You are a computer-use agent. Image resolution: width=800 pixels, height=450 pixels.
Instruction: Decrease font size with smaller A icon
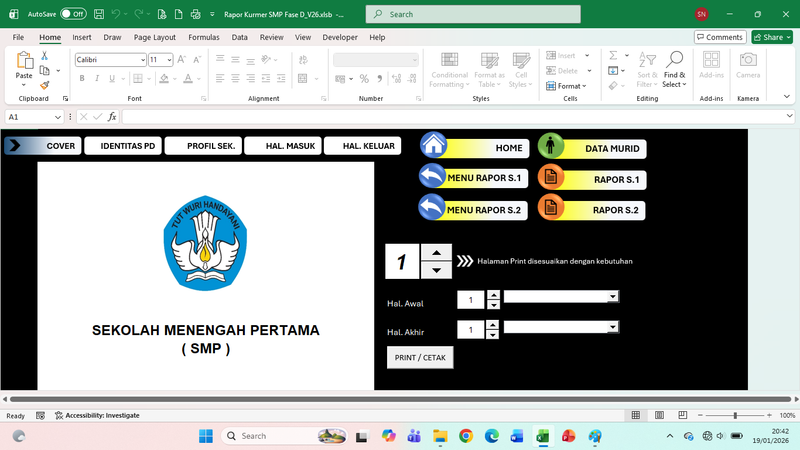click(x=197, y=60)
